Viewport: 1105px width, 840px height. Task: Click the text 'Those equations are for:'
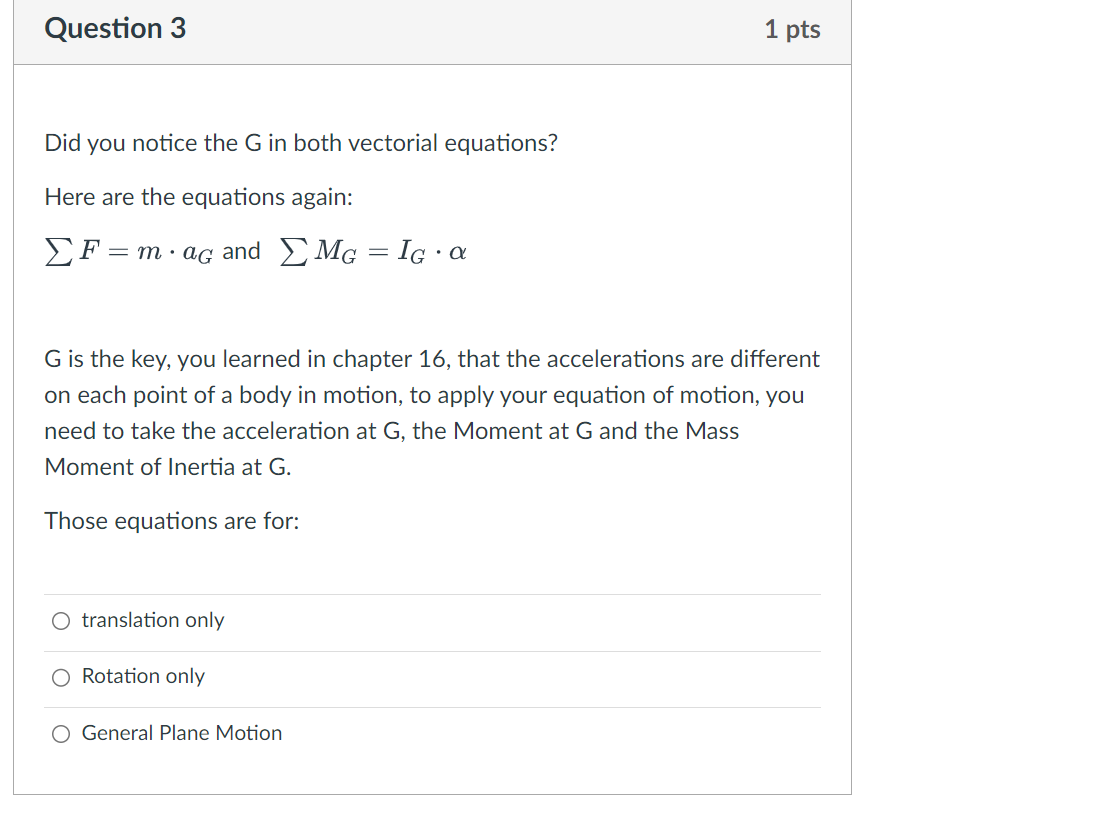click(x=170, y=521)
